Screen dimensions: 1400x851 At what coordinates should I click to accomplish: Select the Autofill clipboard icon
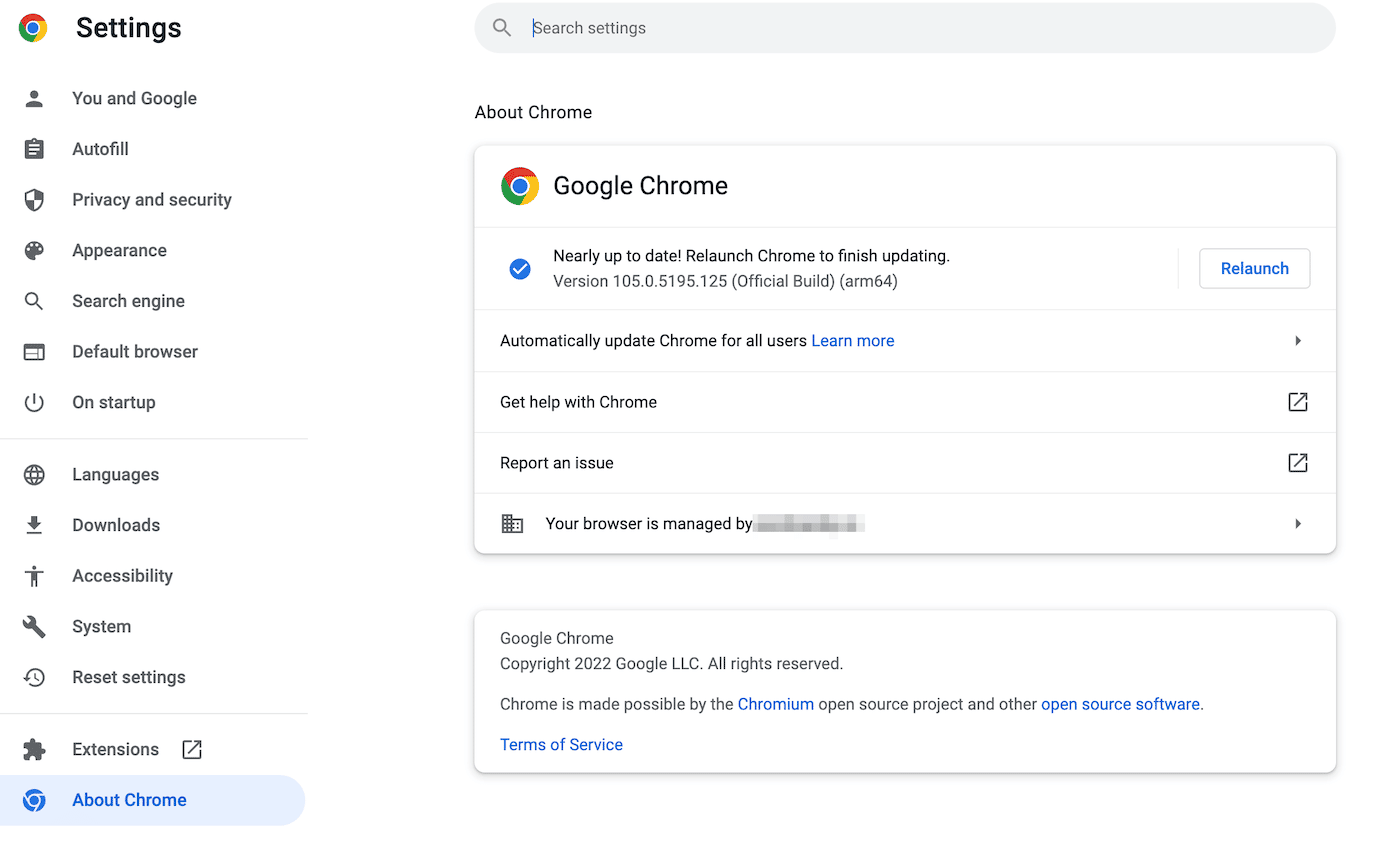pyautogui.click(x=35, y=148)
